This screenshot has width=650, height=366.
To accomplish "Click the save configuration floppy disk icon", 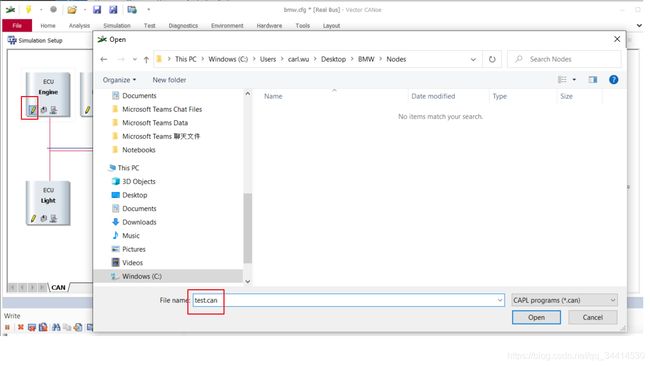I will 97,9.
